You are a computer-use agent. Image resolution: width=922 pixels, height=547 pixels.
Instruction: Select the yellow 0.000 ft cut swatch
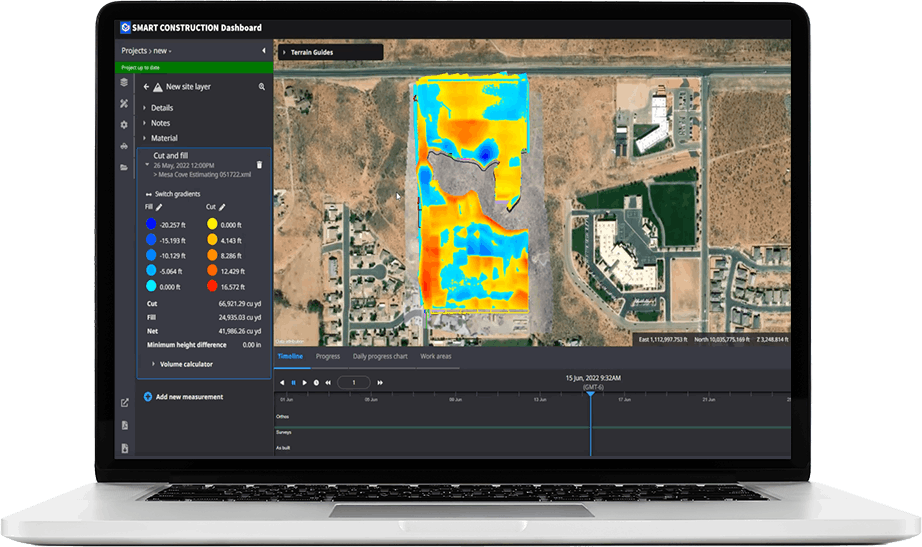coord(212,224)
